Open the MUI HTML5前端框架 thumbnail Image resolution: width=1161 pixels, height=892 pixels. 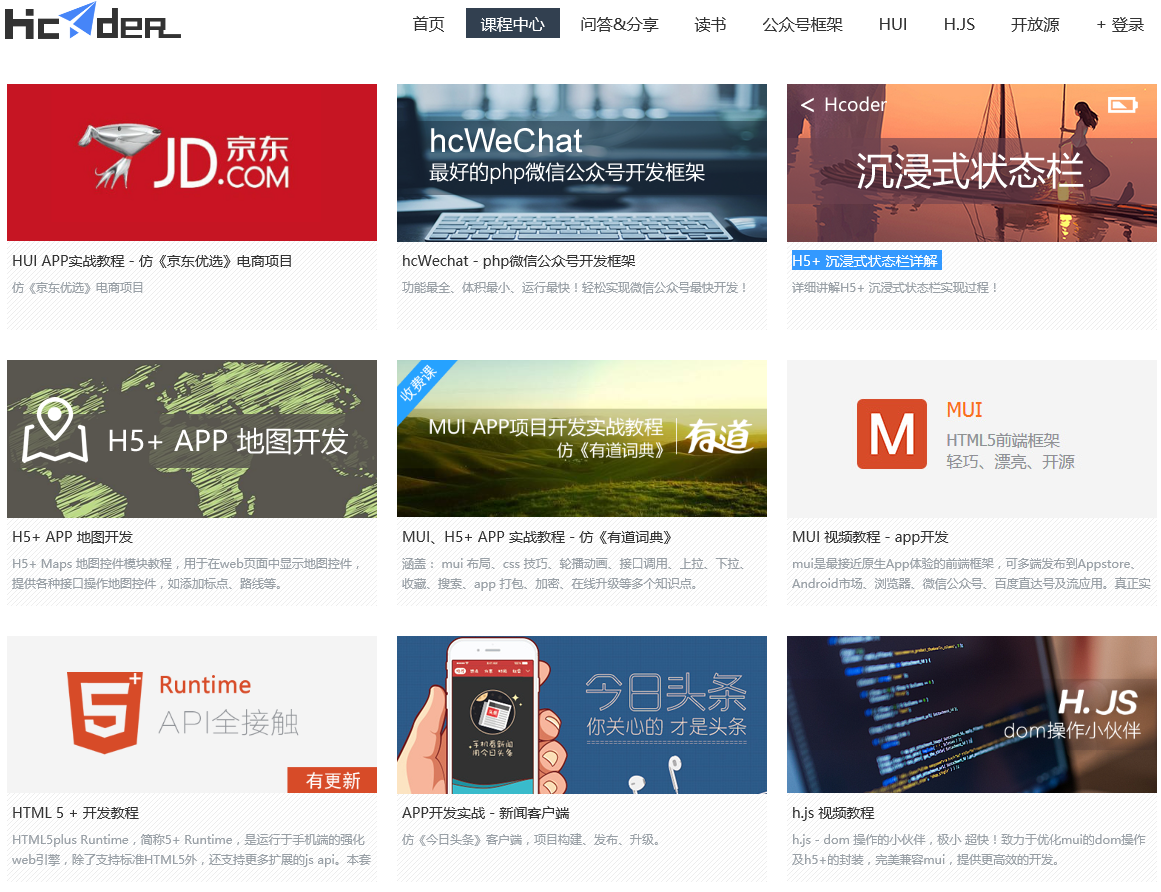[971, 438]
